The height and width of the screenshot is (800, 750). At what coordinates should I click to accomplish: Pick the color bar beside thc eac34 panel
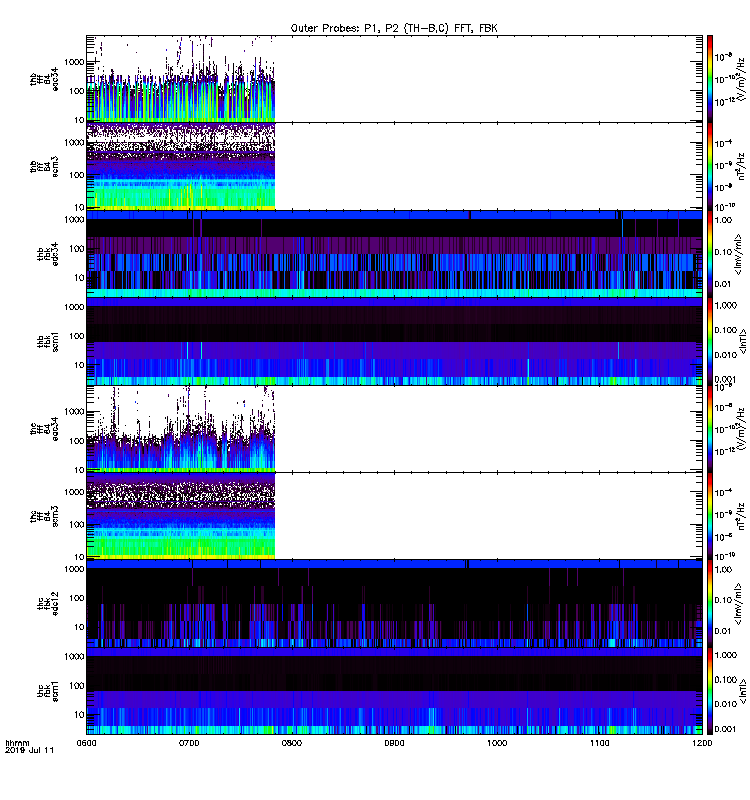pyautogui.click(x=710, y=429)
